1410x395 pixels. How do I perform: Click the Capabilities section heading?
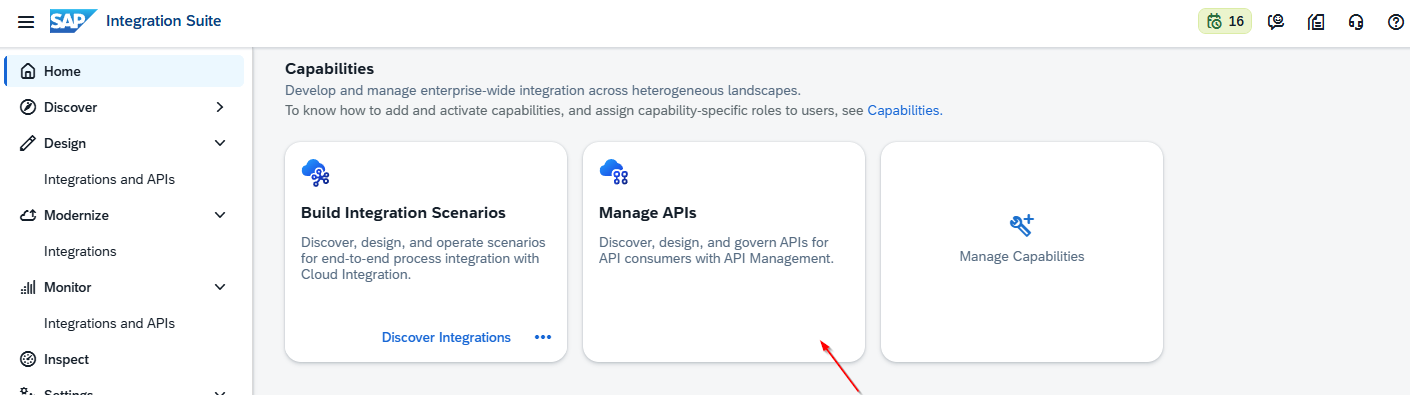pyautogui.click(x=329, y=69)
